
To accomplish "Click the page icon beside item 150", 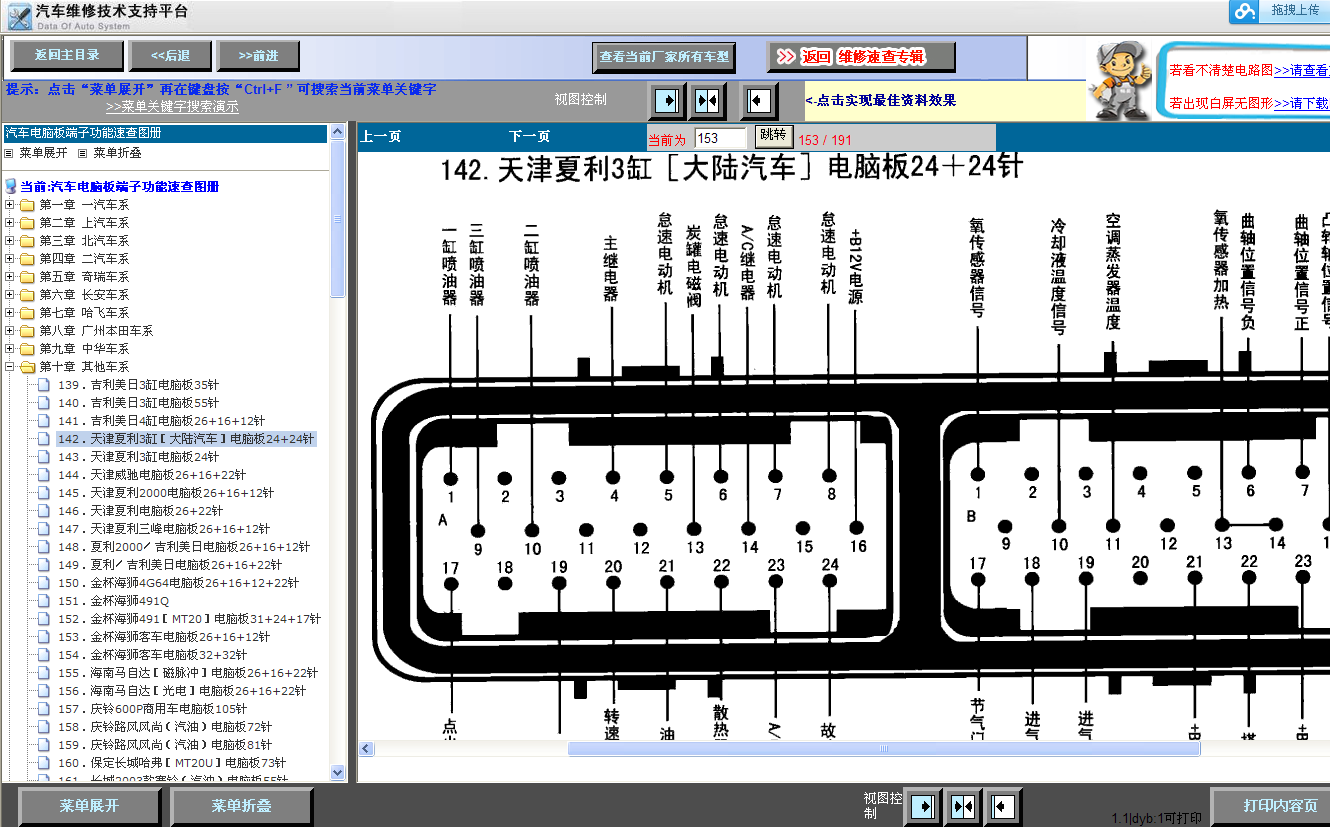I will point(43,583).
